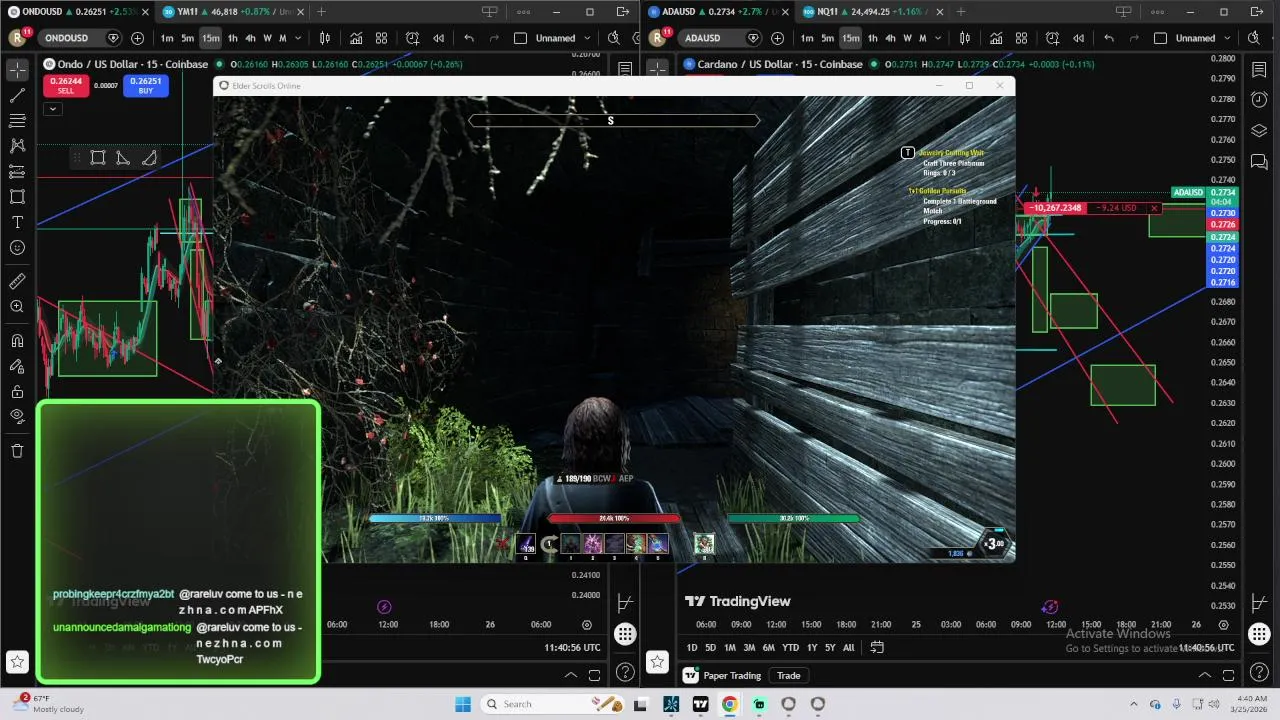1280x720 pixels.
Task: Open the emoji icons tool
Action: pos(17,247)
